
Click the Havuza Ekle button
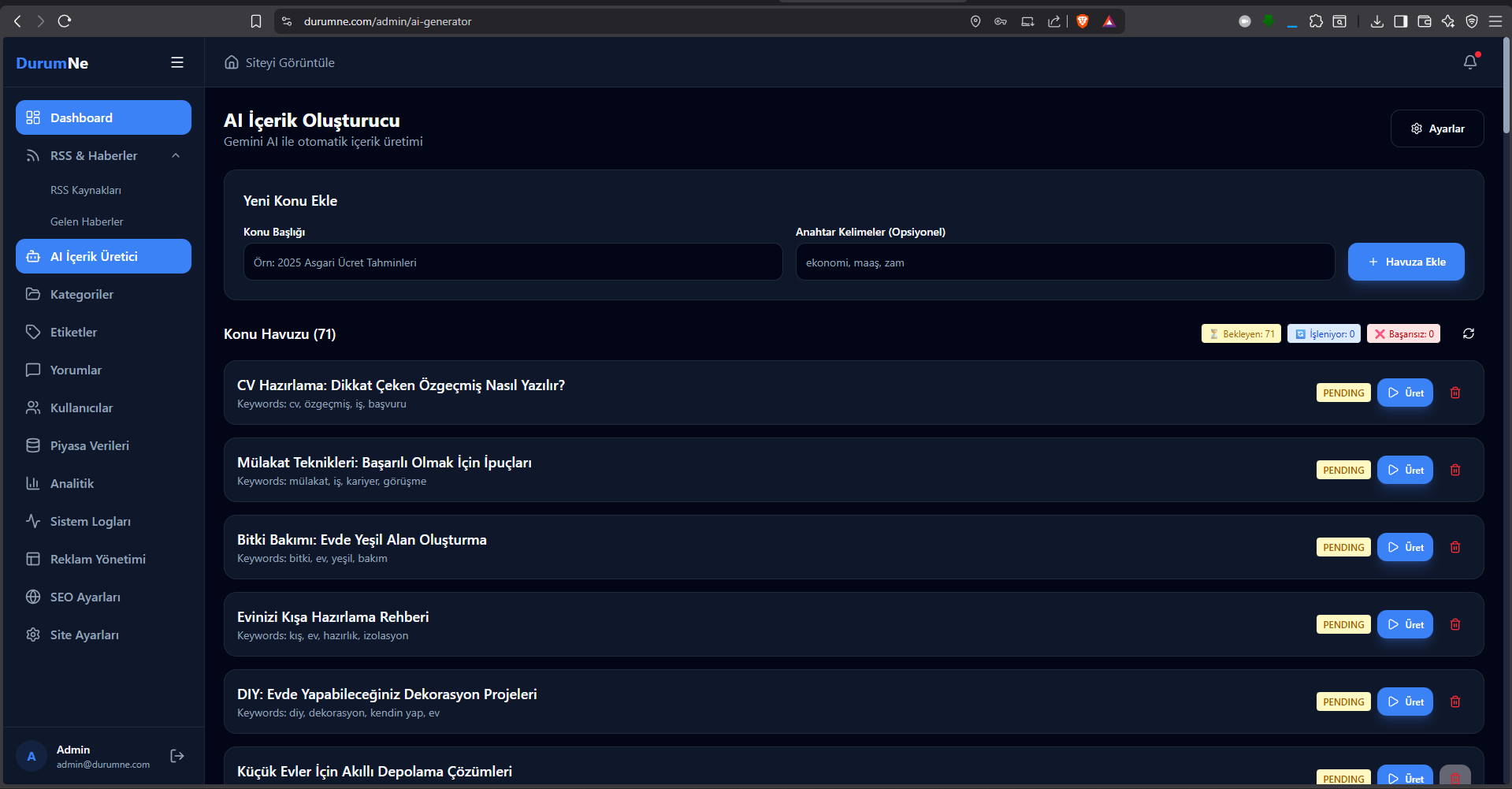[x=1406, y=262]
